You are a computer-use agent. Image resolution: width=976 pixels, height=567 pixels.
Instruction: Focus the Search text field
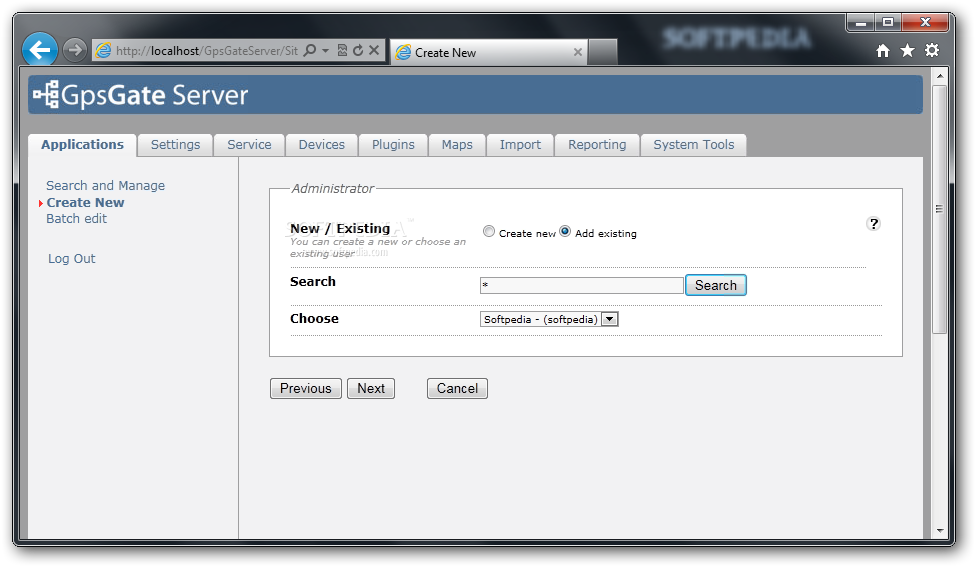pyautogui.click(x=581, y=285)
